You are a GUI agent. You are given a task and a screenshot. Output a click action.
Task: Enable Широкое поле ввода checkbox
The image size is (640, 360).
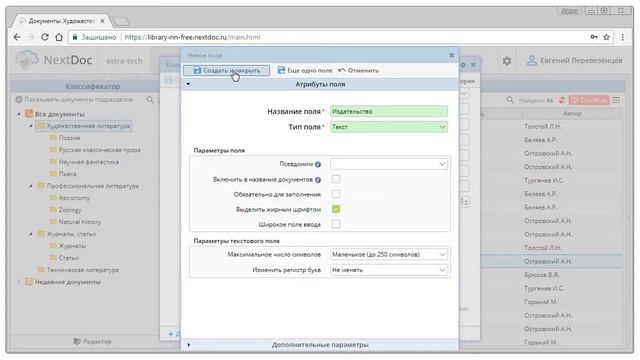pyautogui.click(x=336, y=224)
